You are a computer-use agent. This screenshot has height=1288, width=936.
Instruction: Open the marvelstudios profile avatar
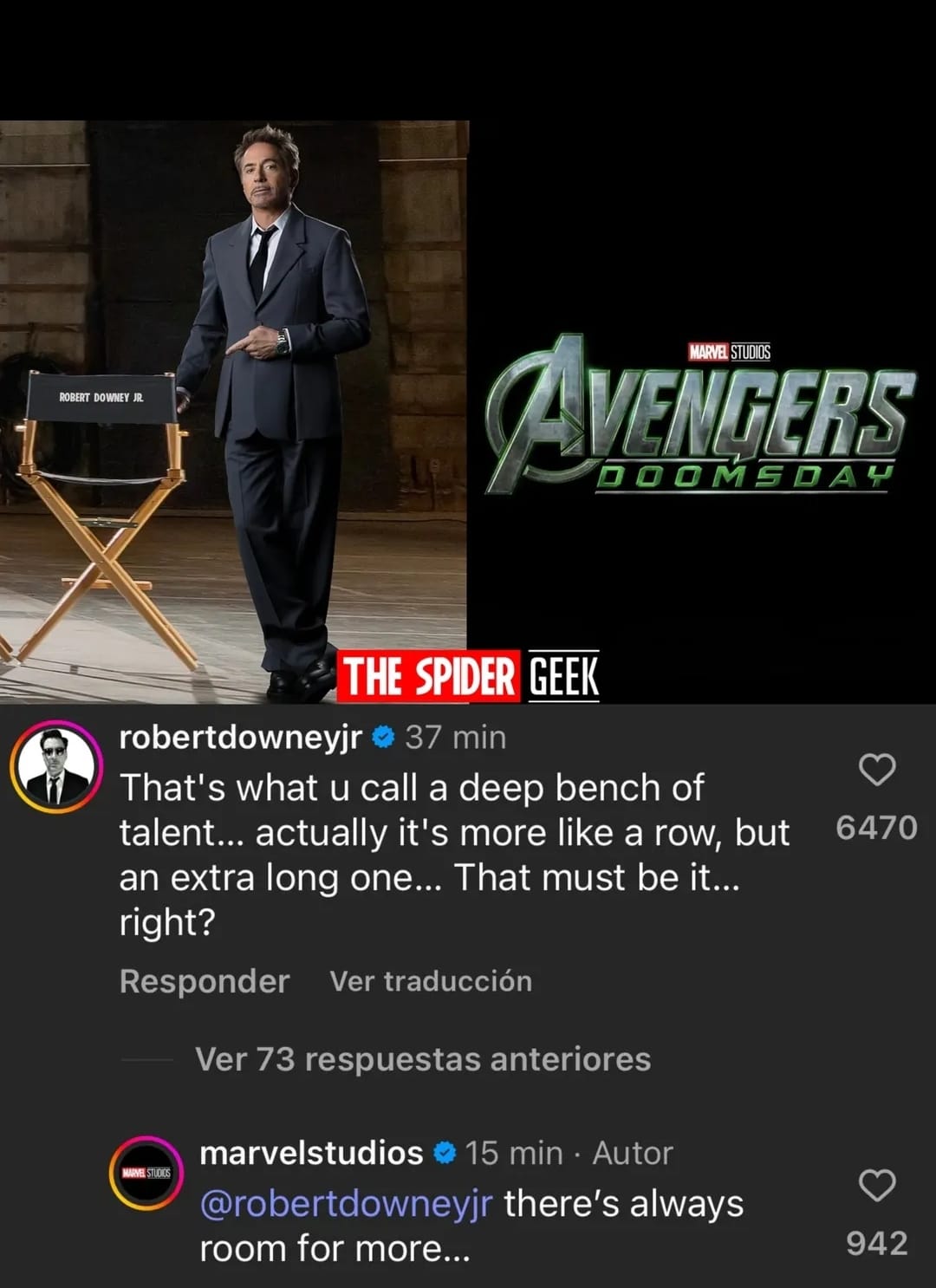click(146, 1173)
